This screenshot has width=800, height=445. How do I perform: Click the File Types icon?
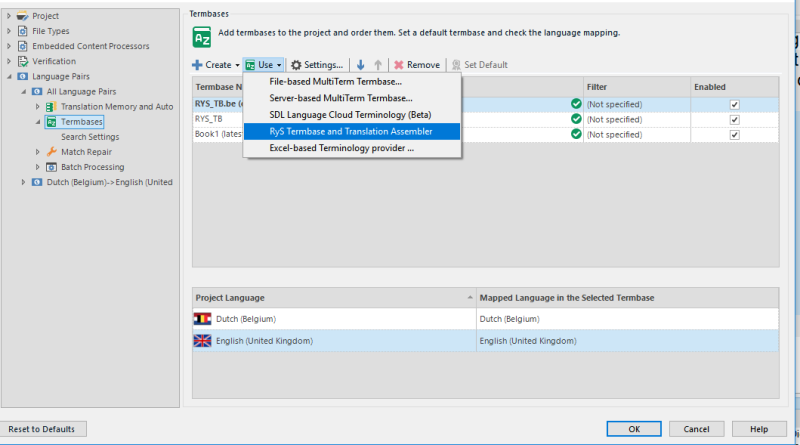(x=22, y=31)
